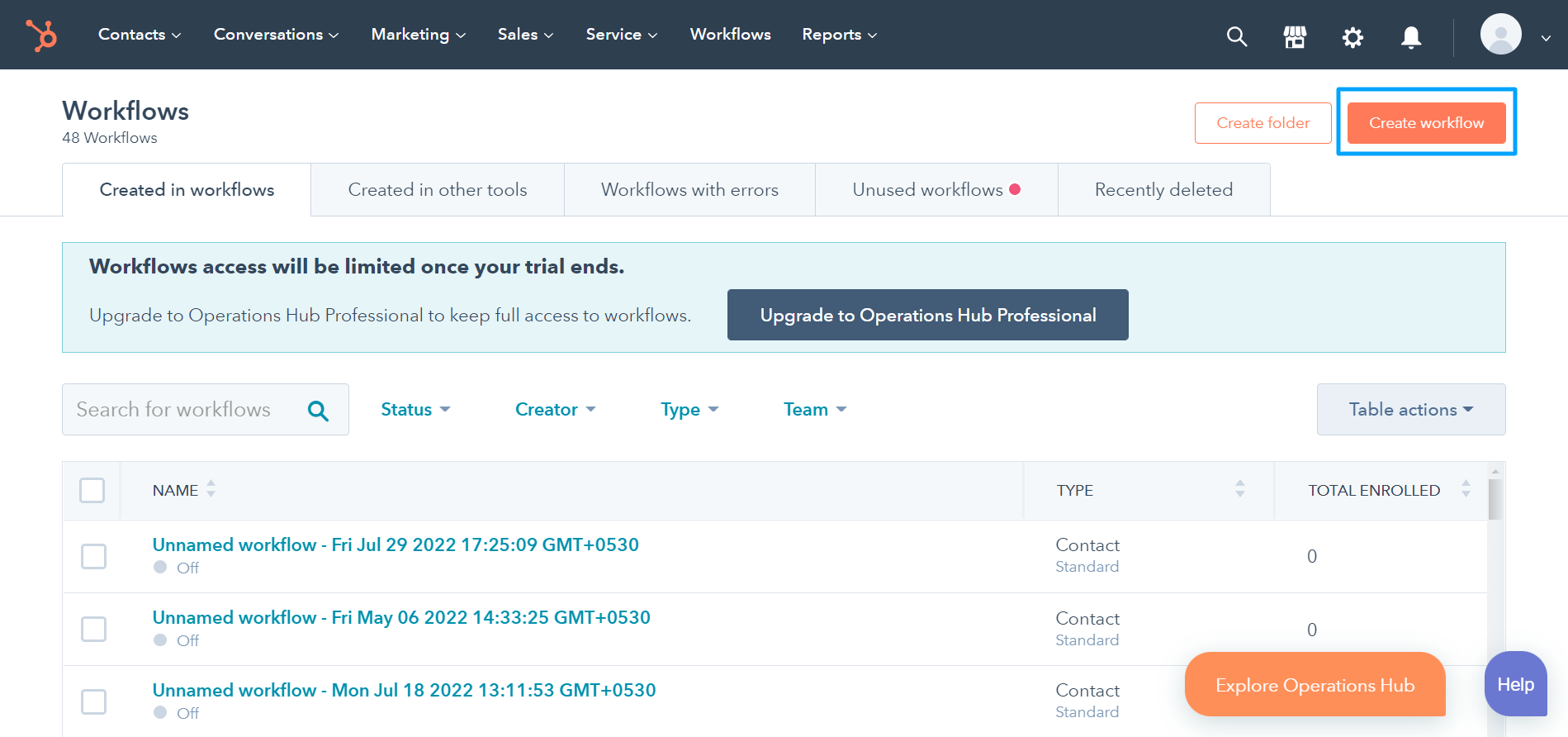Image resolution: width=1568 pixels, height=737 pixels.
Task: Go to Workflows in the top navigation
Action: click(731, 35)
